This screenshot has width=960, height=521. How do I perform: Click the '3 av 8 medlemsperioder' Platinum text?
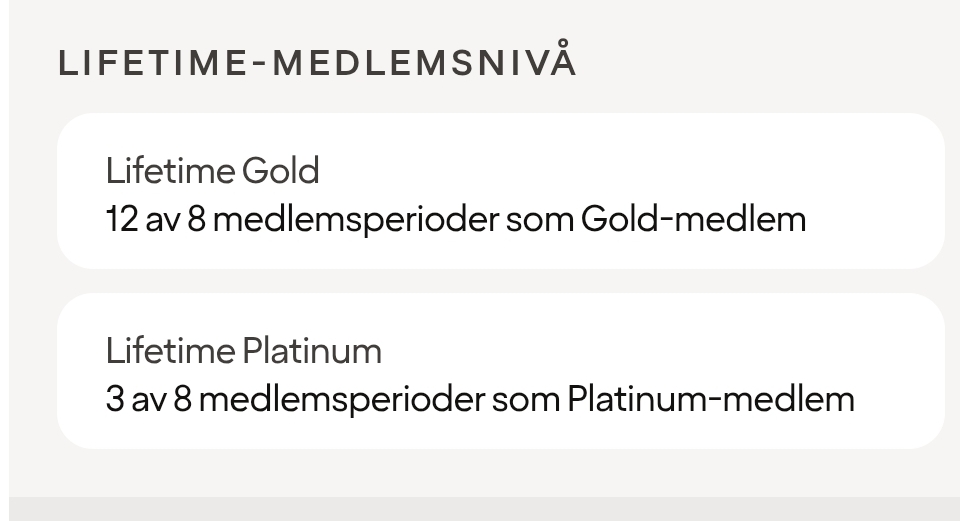point(296,399)
